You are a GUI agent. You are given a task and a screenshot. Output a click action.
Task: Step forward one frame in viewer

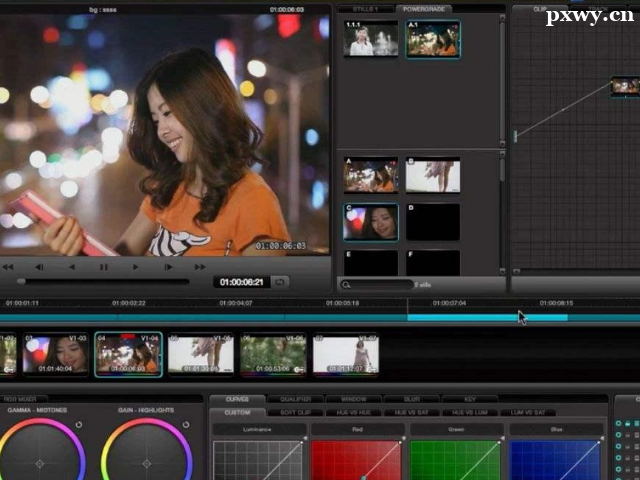click(168, 267)
